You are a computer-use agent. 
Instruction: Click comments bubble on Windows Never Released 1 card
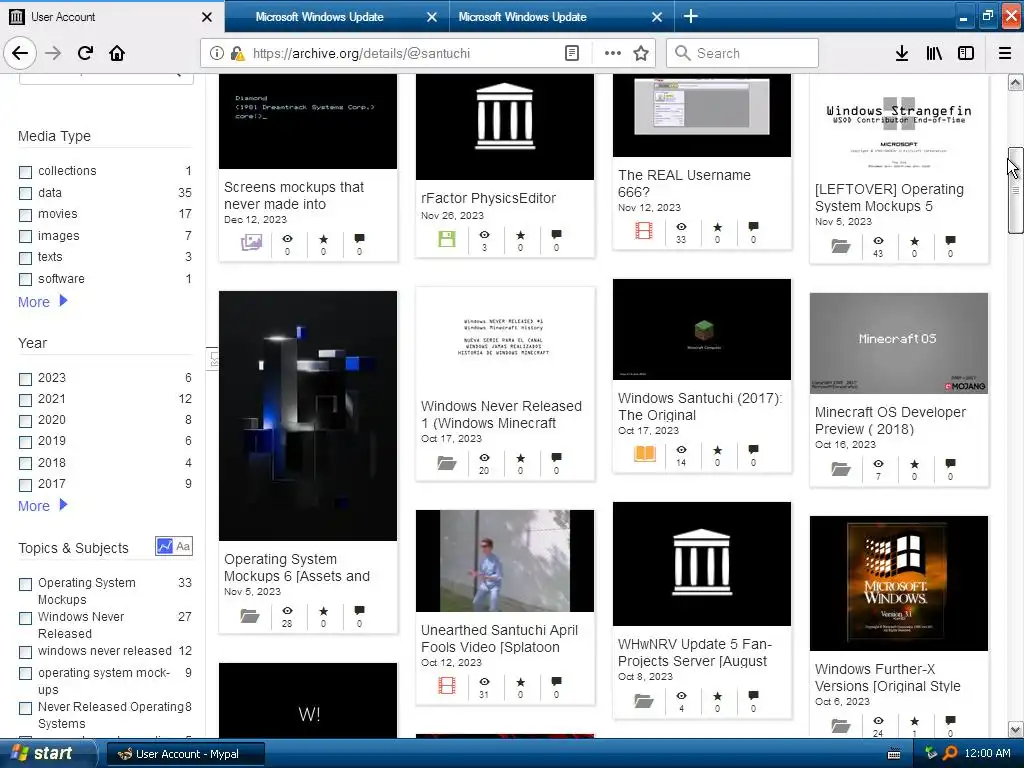coord(556,457)
